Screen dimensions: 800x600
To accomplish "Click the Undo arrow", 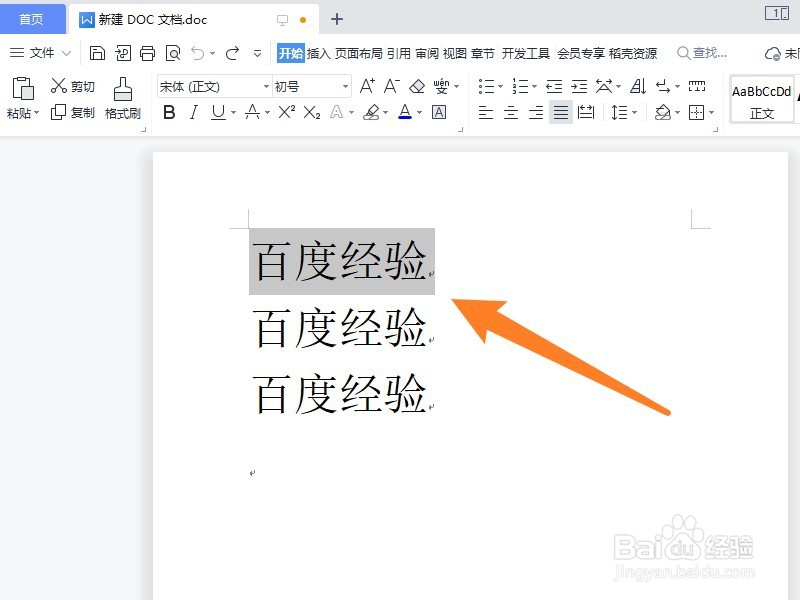I will (197, 53).
